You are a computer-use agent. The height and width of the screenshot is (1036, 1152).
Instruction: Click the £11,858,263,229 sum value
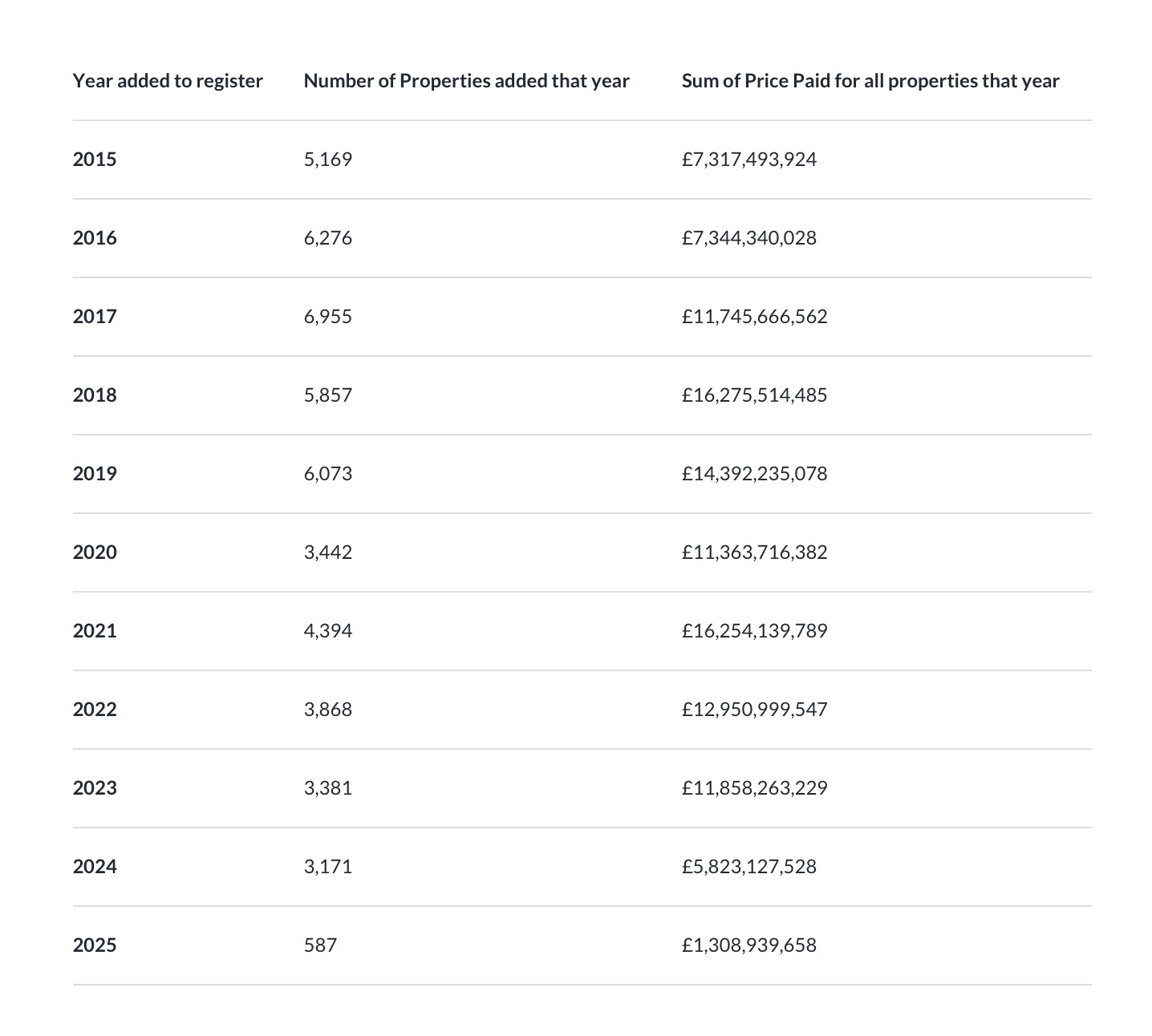[754, 788]
